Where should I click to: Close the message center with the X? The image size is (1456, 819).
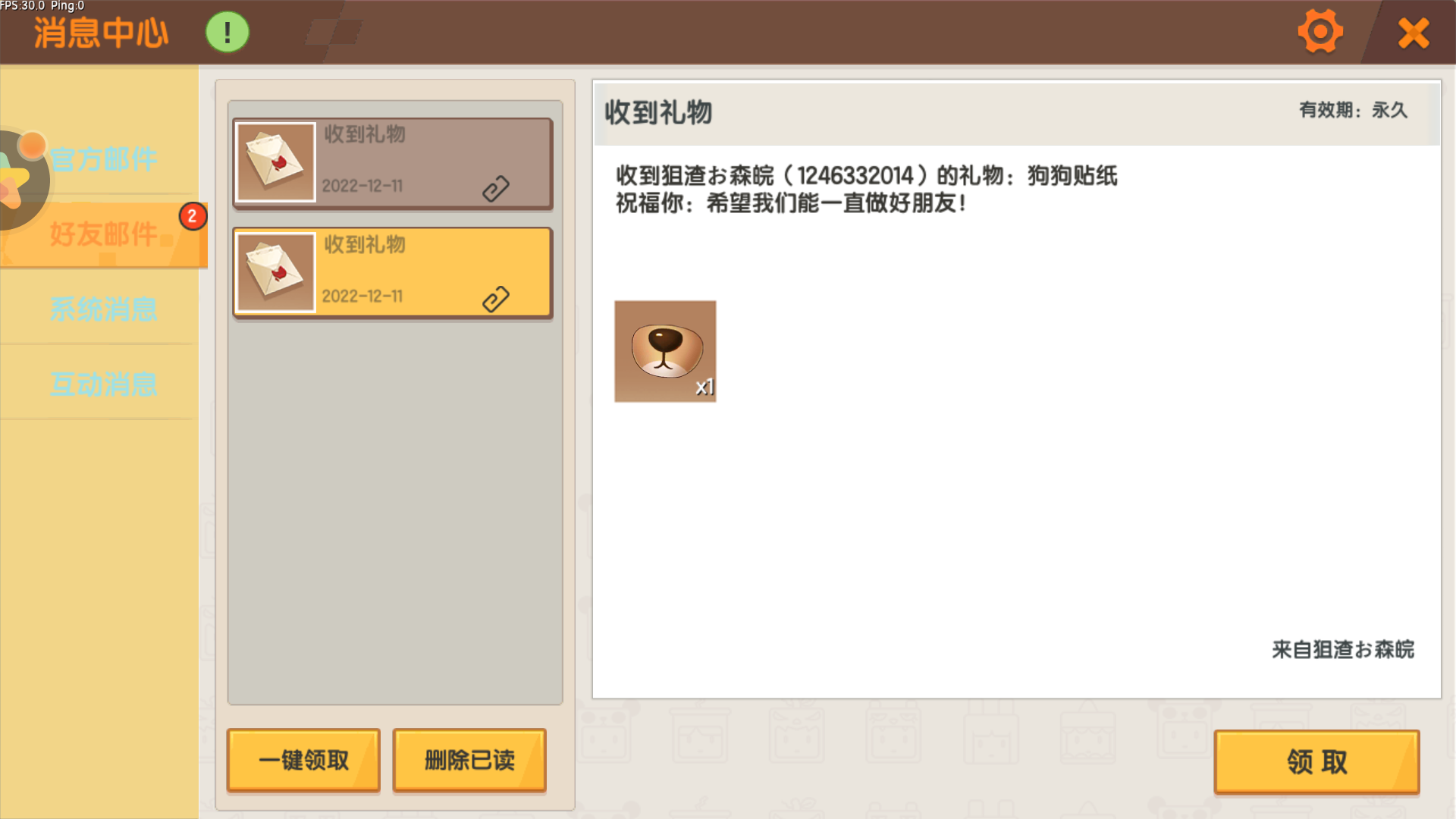1414,33
